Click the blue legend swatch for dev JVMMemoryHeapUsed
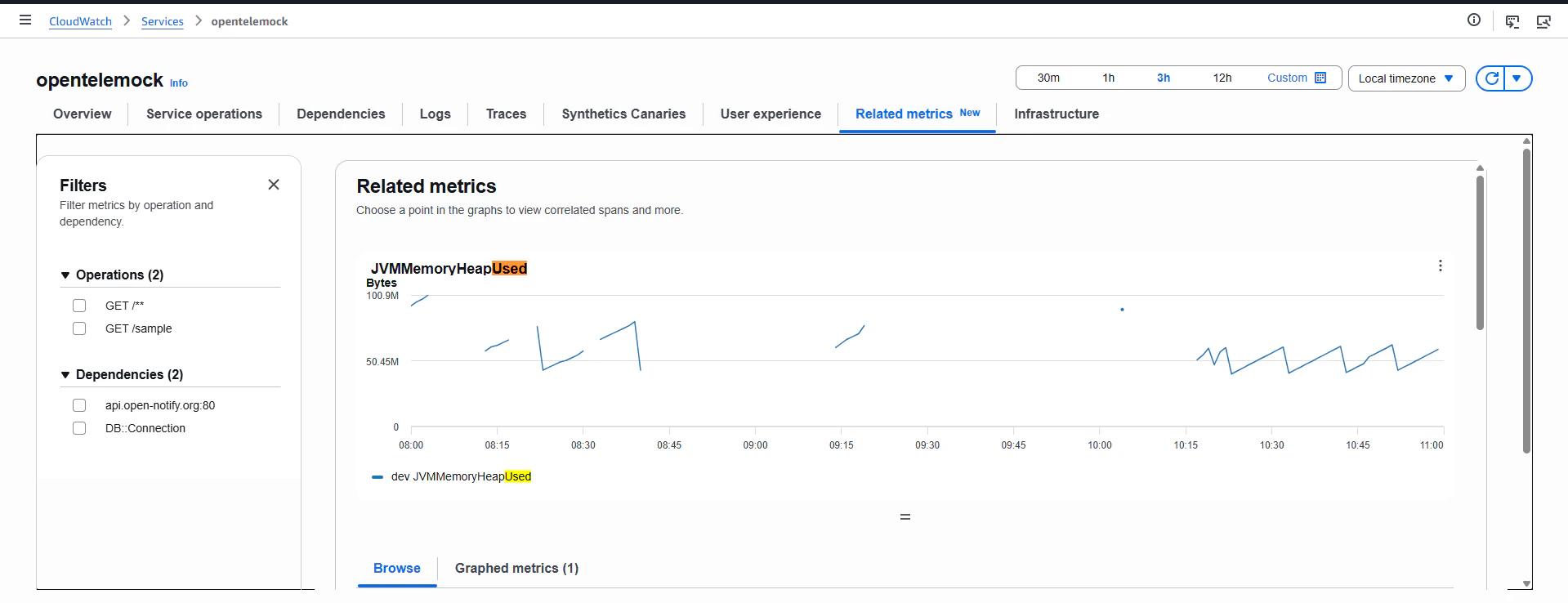Screen dimensions: 1568x603 point(377,477)
